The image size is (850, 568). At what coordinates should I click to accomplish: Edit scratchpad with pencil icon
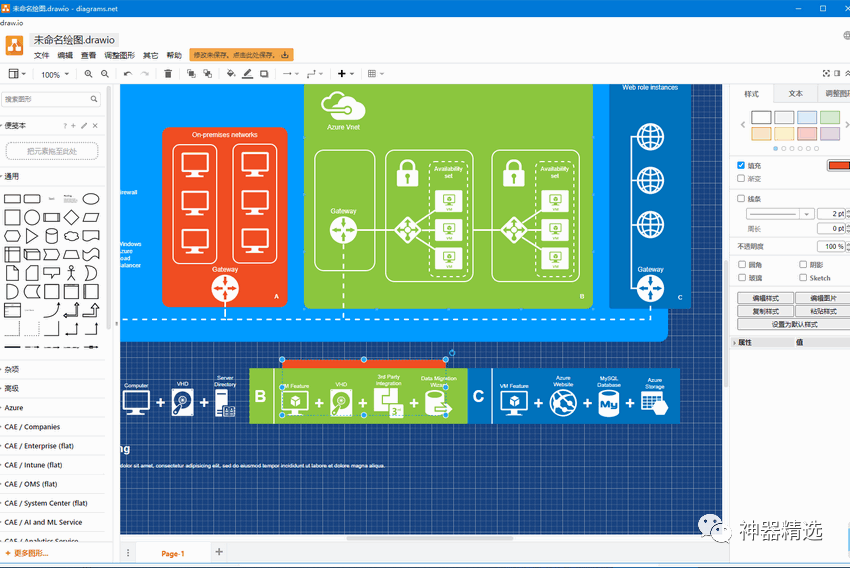(84, 126)
